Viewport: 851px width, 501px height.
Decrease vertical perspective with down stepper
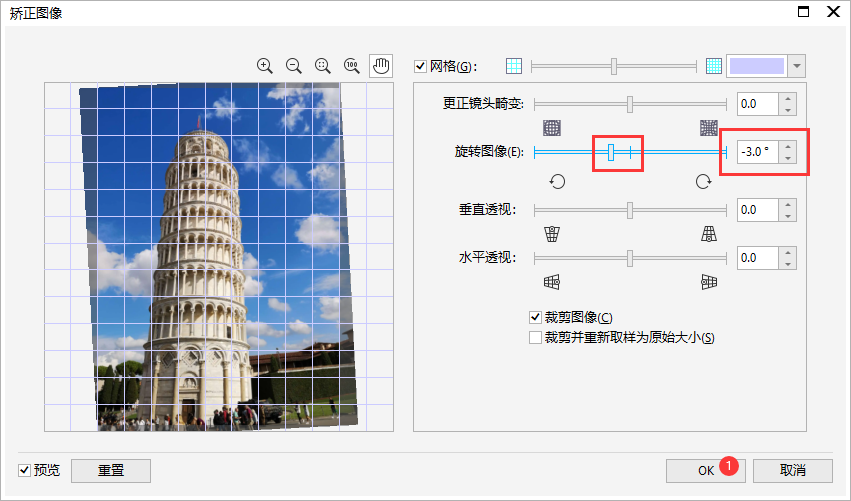click(x=788, y=215)
